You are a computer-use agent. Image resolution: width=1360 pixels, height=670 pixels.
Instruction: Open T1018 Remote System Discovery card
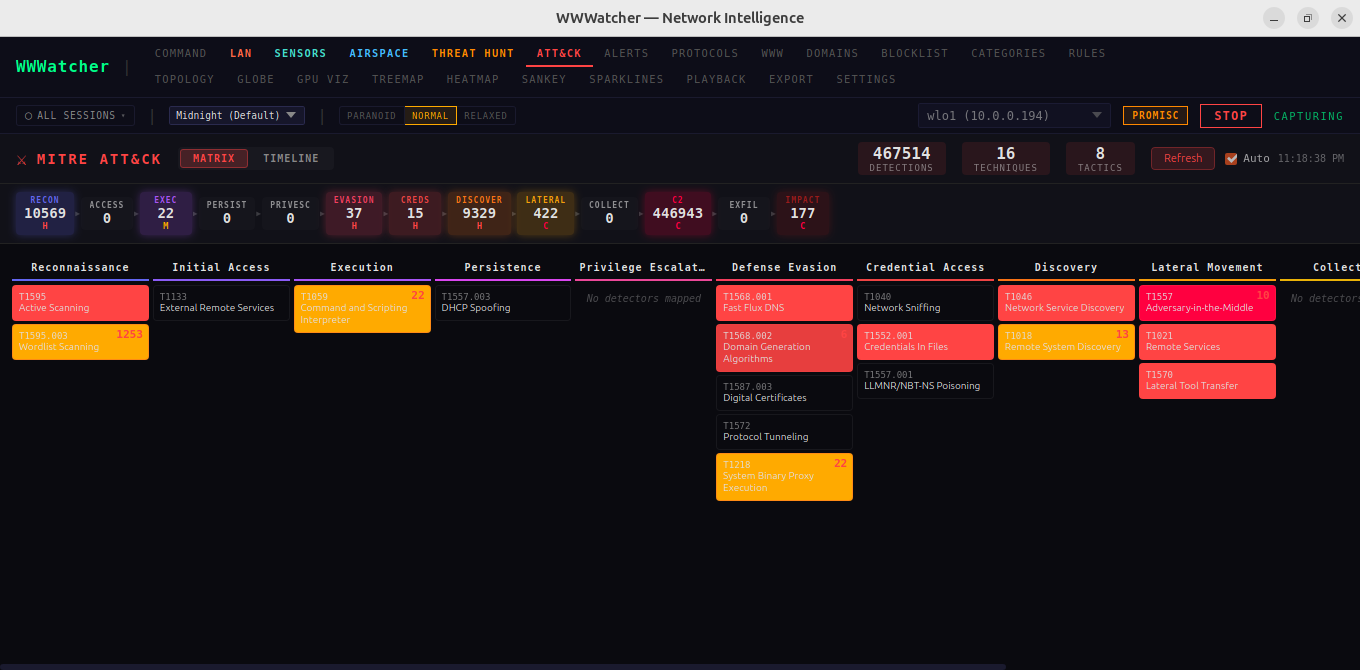click(1066, 341)
